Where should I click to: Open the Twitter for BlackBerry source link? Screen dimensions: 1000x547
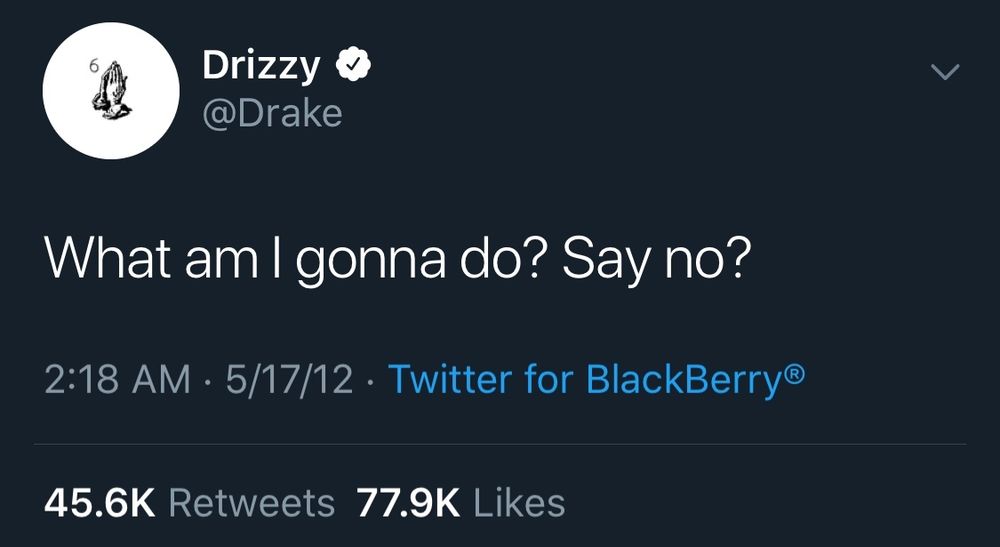click(596, 379)
